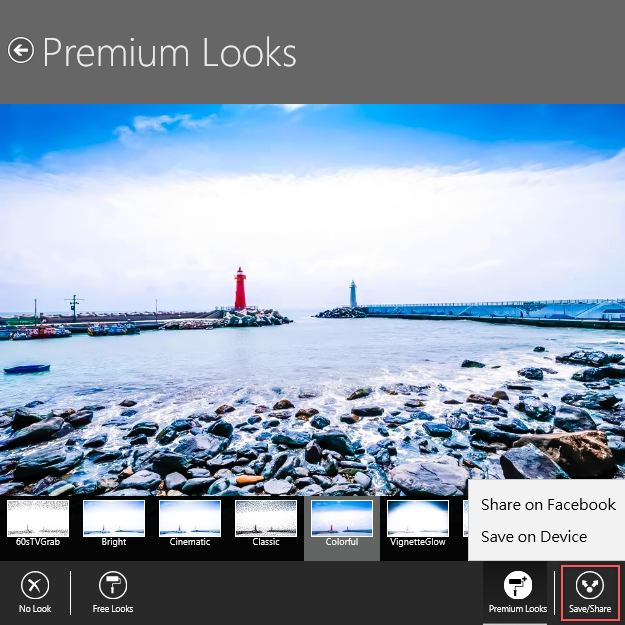Apply the Bright look thumbnail

114,519
